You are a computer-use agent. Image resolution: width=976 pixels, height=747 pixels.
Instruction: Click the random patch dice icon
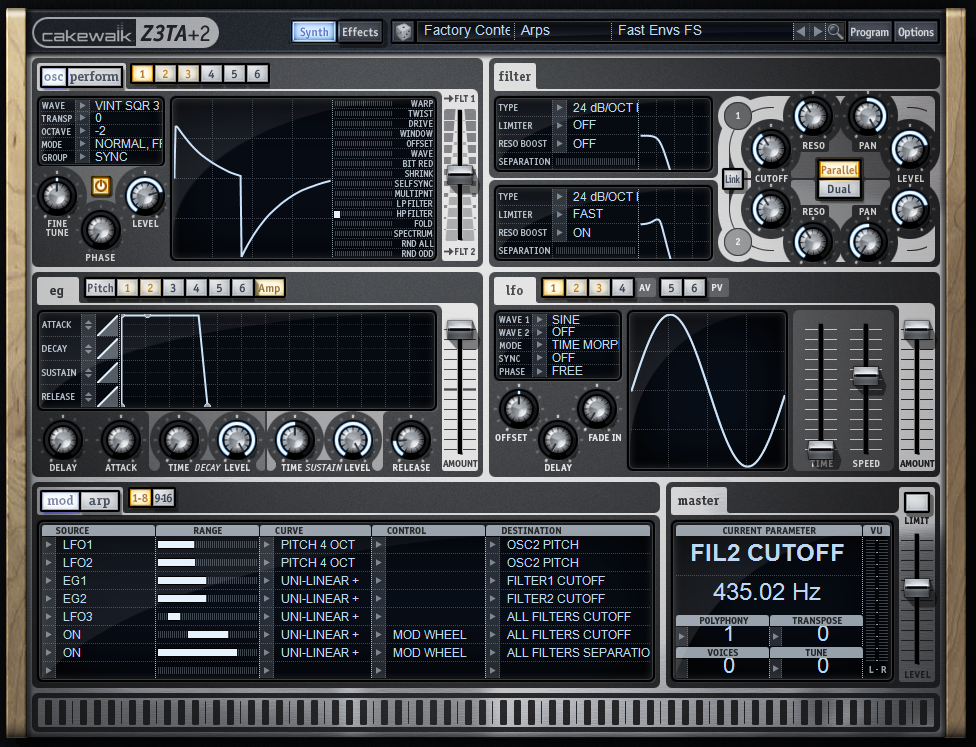(403, 32)
